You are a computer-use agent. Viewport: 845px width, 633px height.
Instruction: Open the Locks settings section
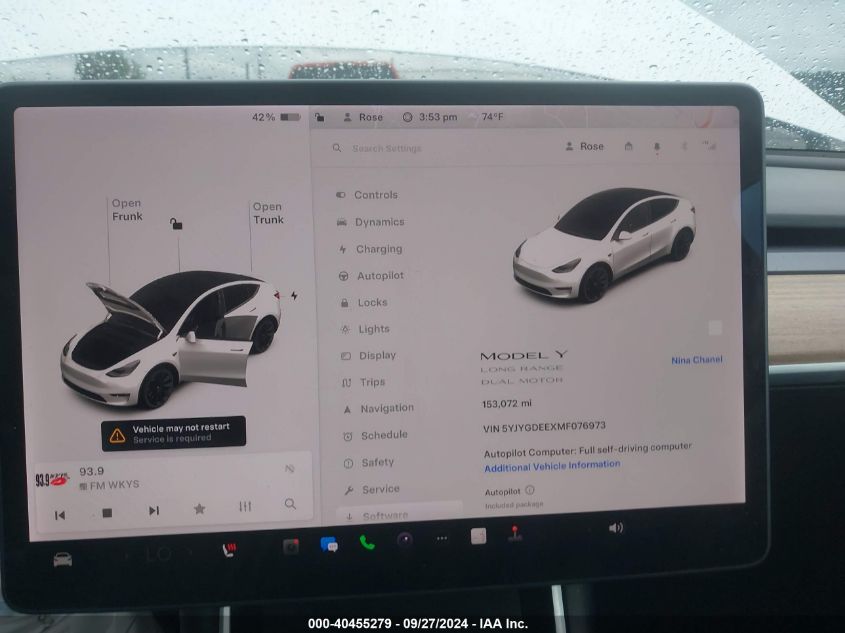pyautogui.click(x=372, y=302)
